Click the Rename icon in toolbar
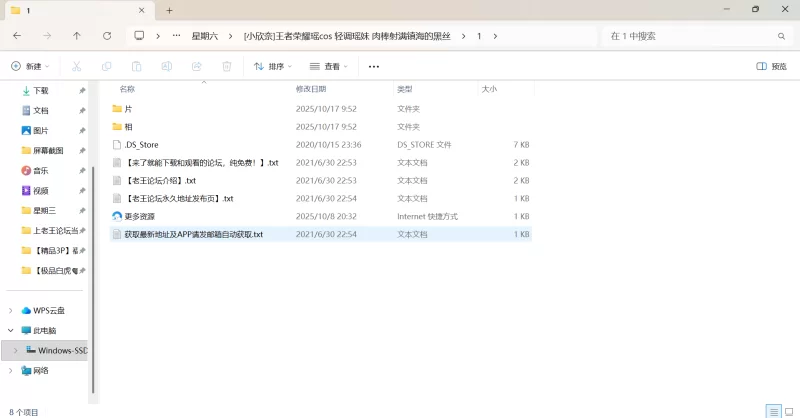Screen dimensions: 800x418 (x=167, y=67)
